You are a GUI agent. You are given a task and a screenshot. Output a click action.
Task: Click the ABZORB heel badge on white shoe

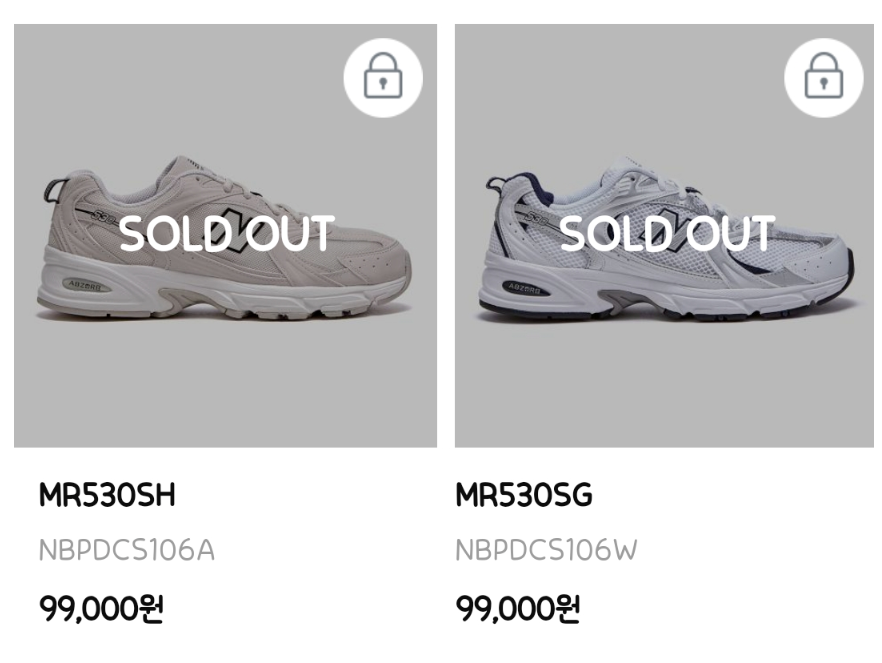click(525, 288)
